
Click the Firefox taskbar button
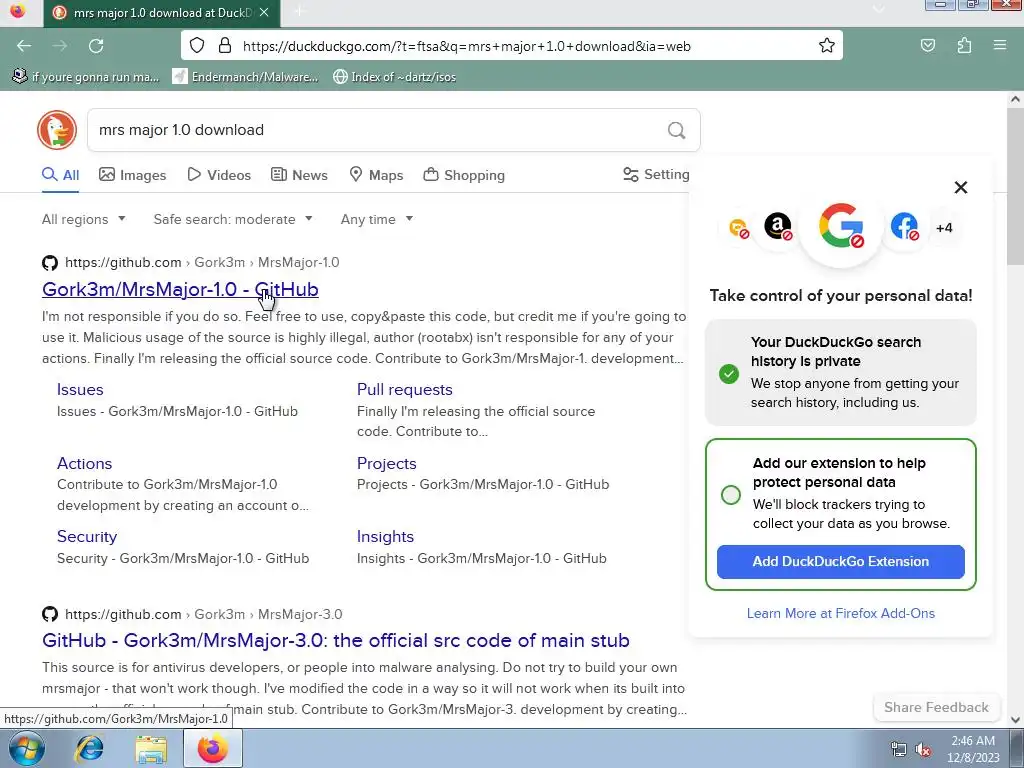tap(212, 748)
